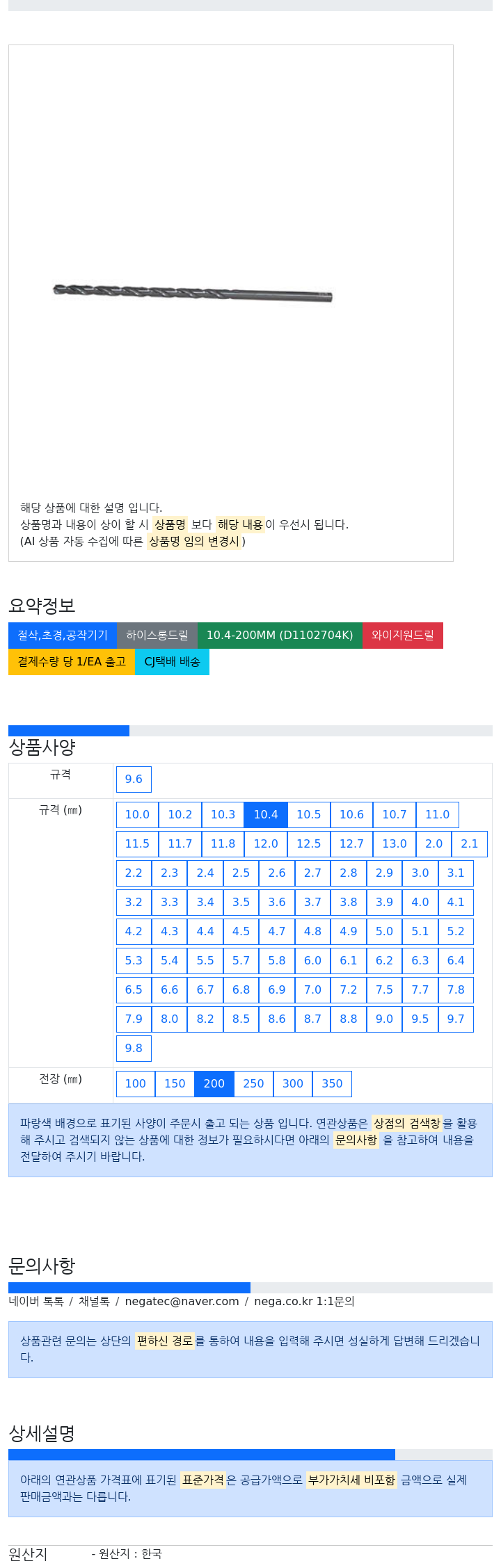Click the 와이지원드릴 red tag
Image resolution: width=501 pixels, height=1568 pixels.
tap(403, 635)
